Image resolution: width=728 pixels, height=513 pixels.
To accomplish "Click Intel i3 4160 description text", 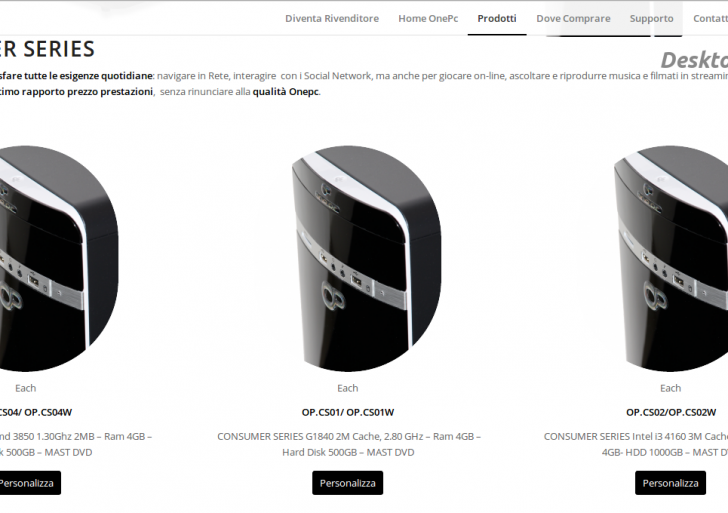I will coord(636,444).
